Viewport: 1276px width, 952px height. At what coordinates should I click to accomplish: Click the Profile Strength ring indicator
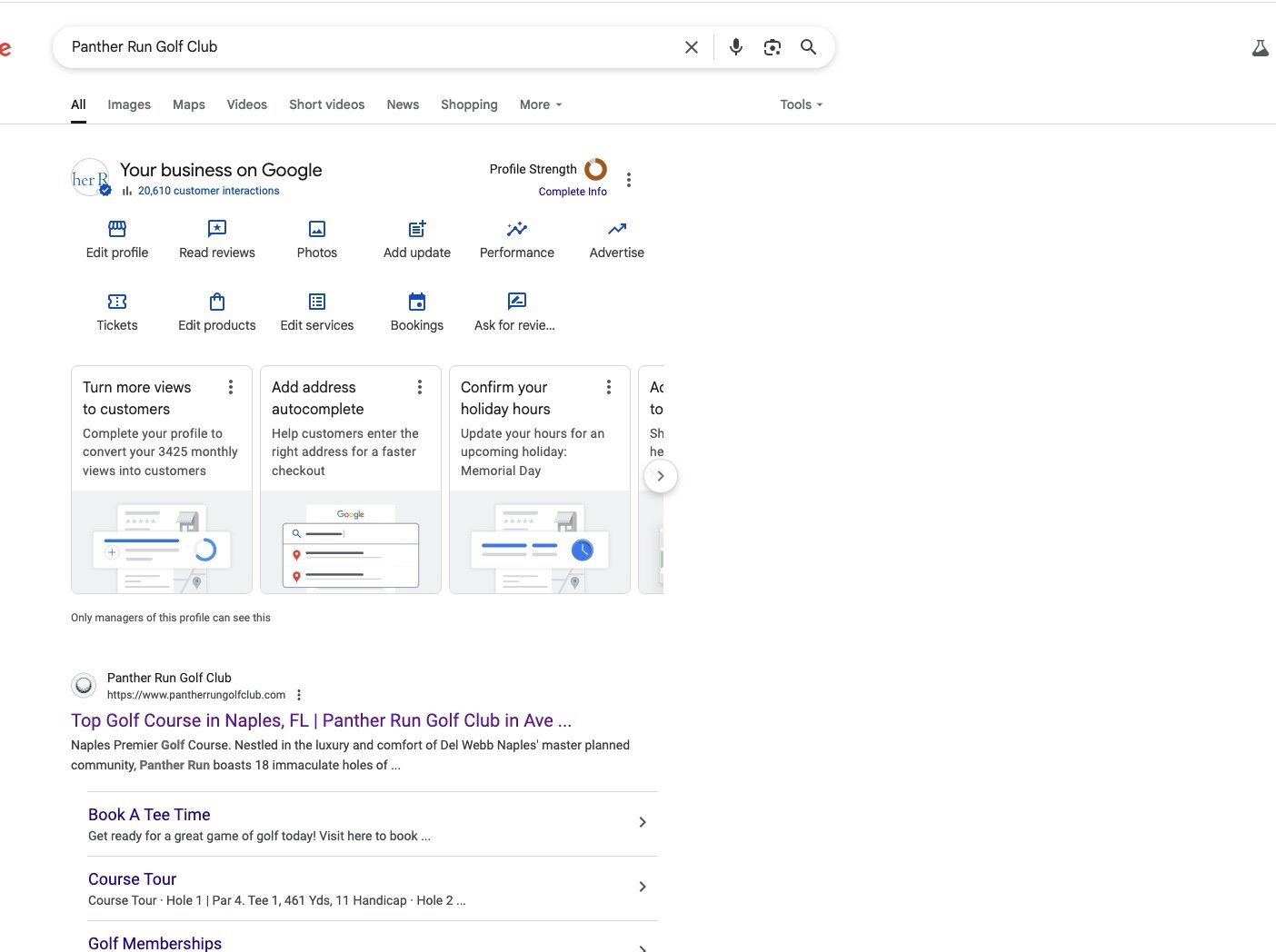point(595,169)
